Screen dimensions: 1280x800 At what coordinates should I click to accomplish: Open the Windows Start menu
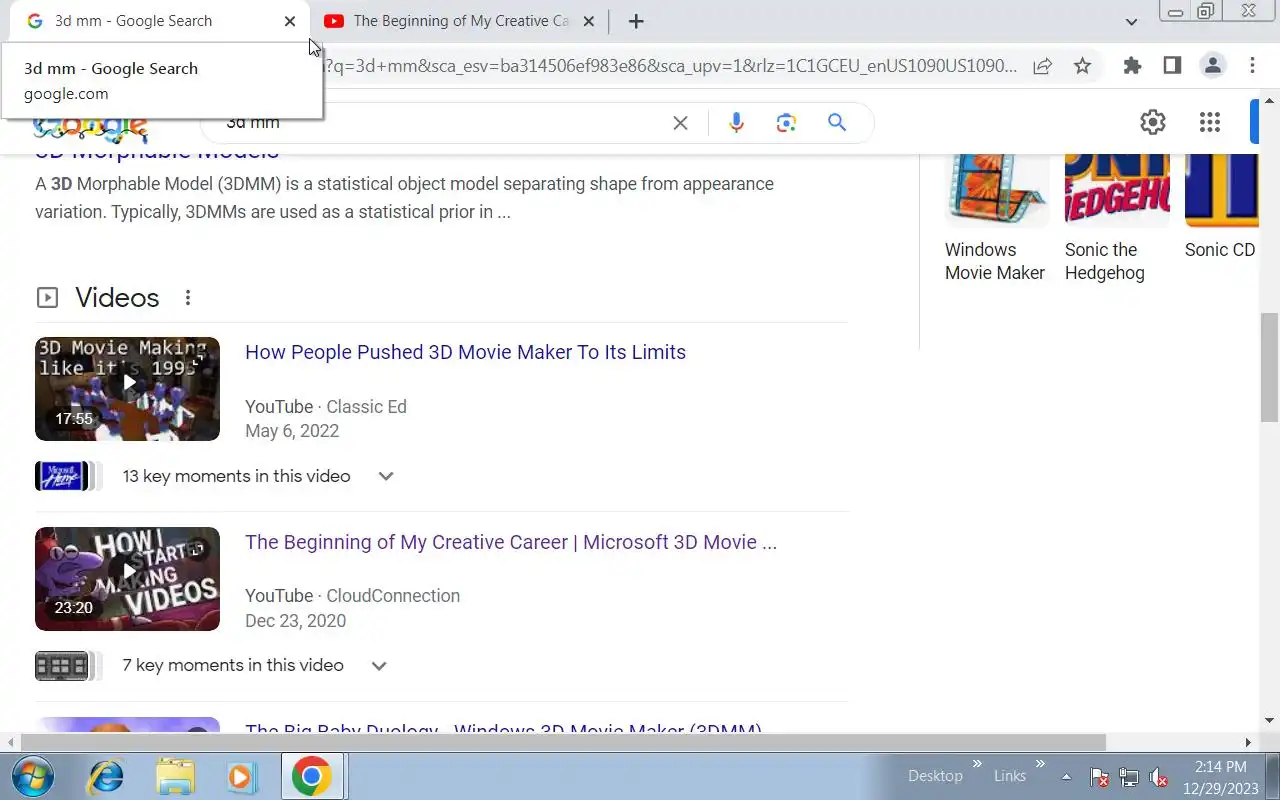pos(33,777)
